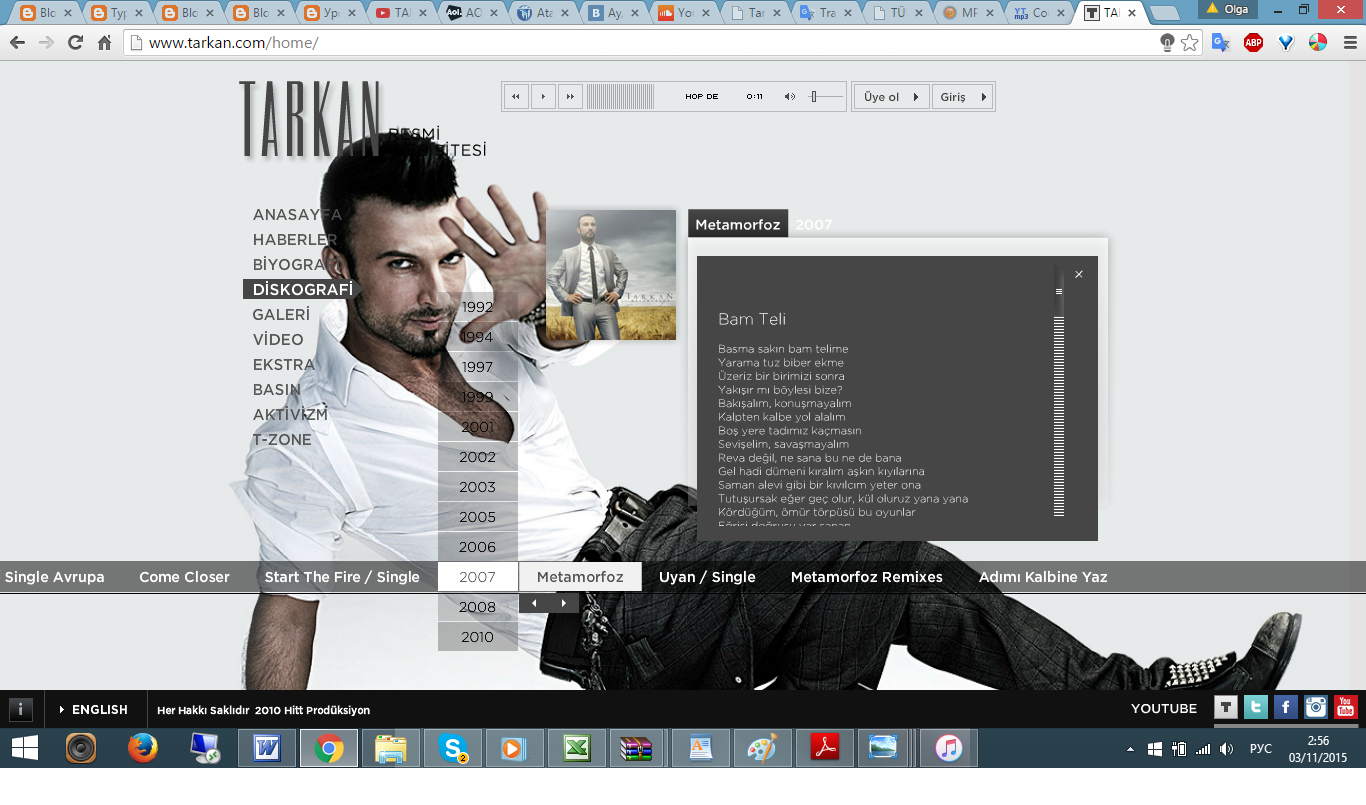The height and width of the screenshot is (805, 1366).
Task: Click the next album arrow under Metamorfoz
Action: (564, 603)
